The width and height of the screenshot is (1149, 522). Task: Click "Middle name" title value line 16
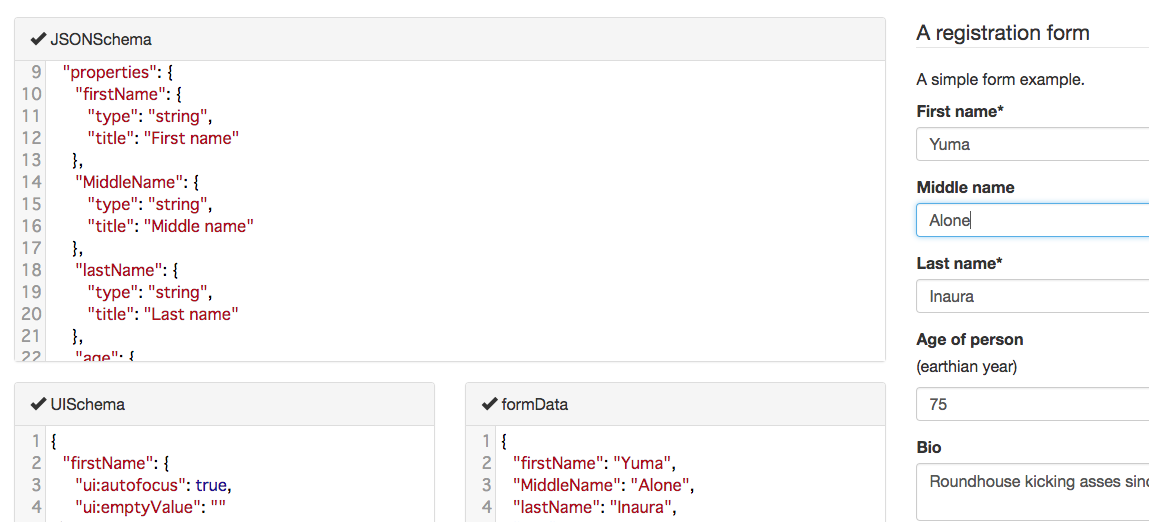pyautogui.click(x=198, y=226)
